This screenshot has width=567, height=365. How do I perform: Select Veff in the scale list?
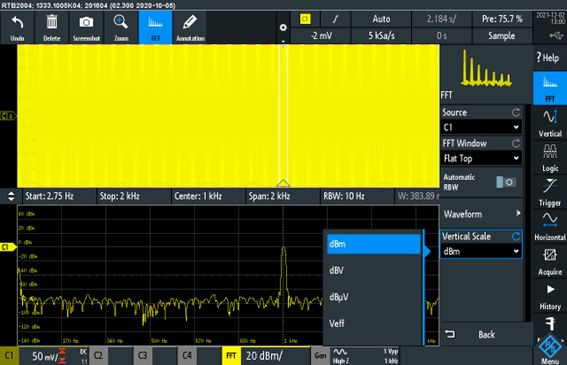point(374,323)
